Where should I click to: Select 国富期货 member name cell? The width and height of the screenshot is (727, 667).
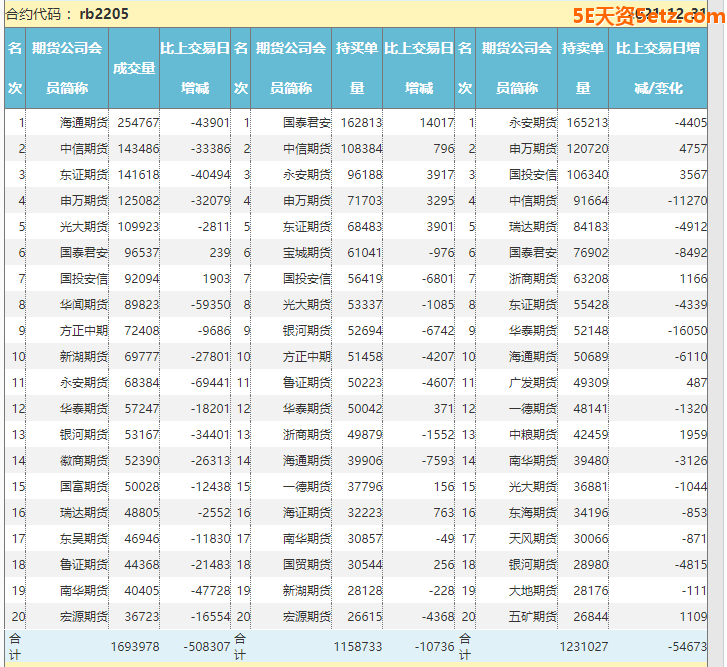point(81,486)
